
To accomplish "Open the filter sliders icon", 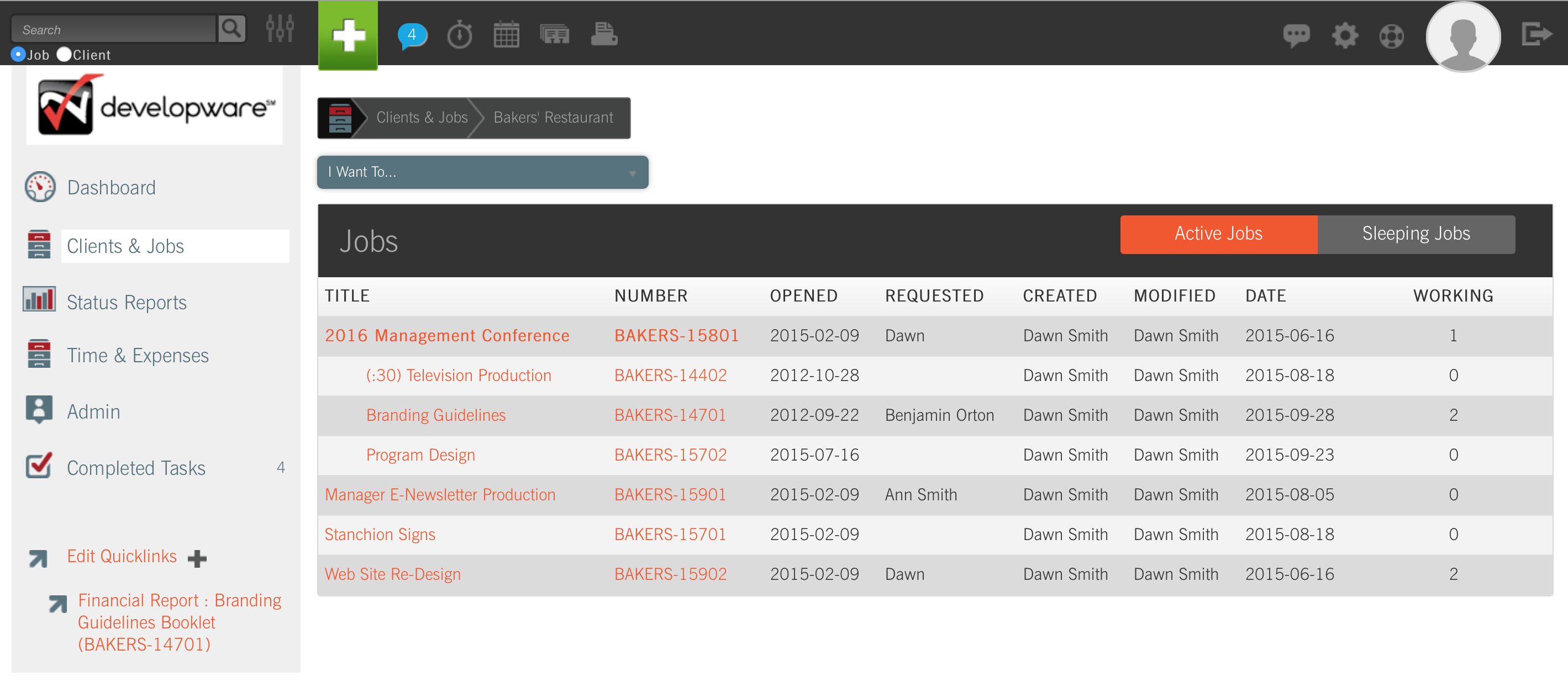I will (280, 28).
